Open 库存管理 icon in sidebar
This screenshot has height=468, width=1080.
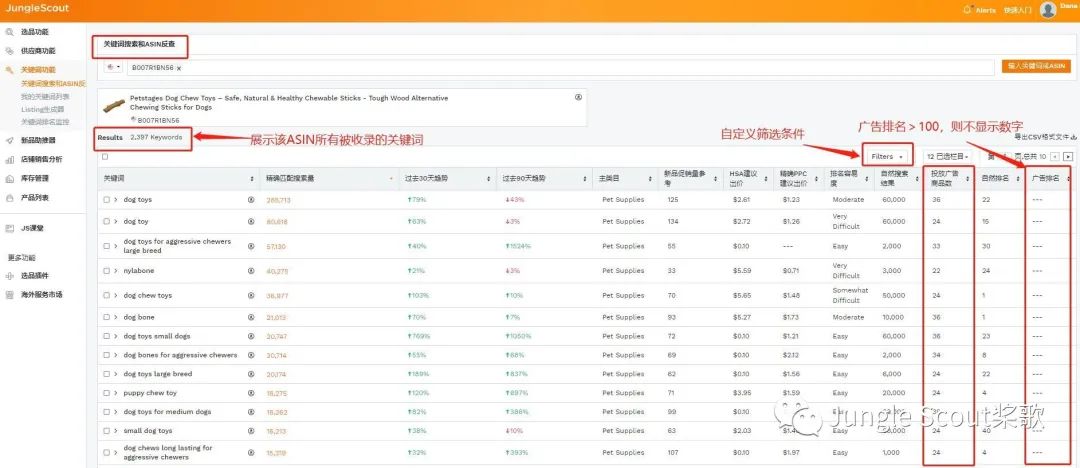tap(9, 179)
